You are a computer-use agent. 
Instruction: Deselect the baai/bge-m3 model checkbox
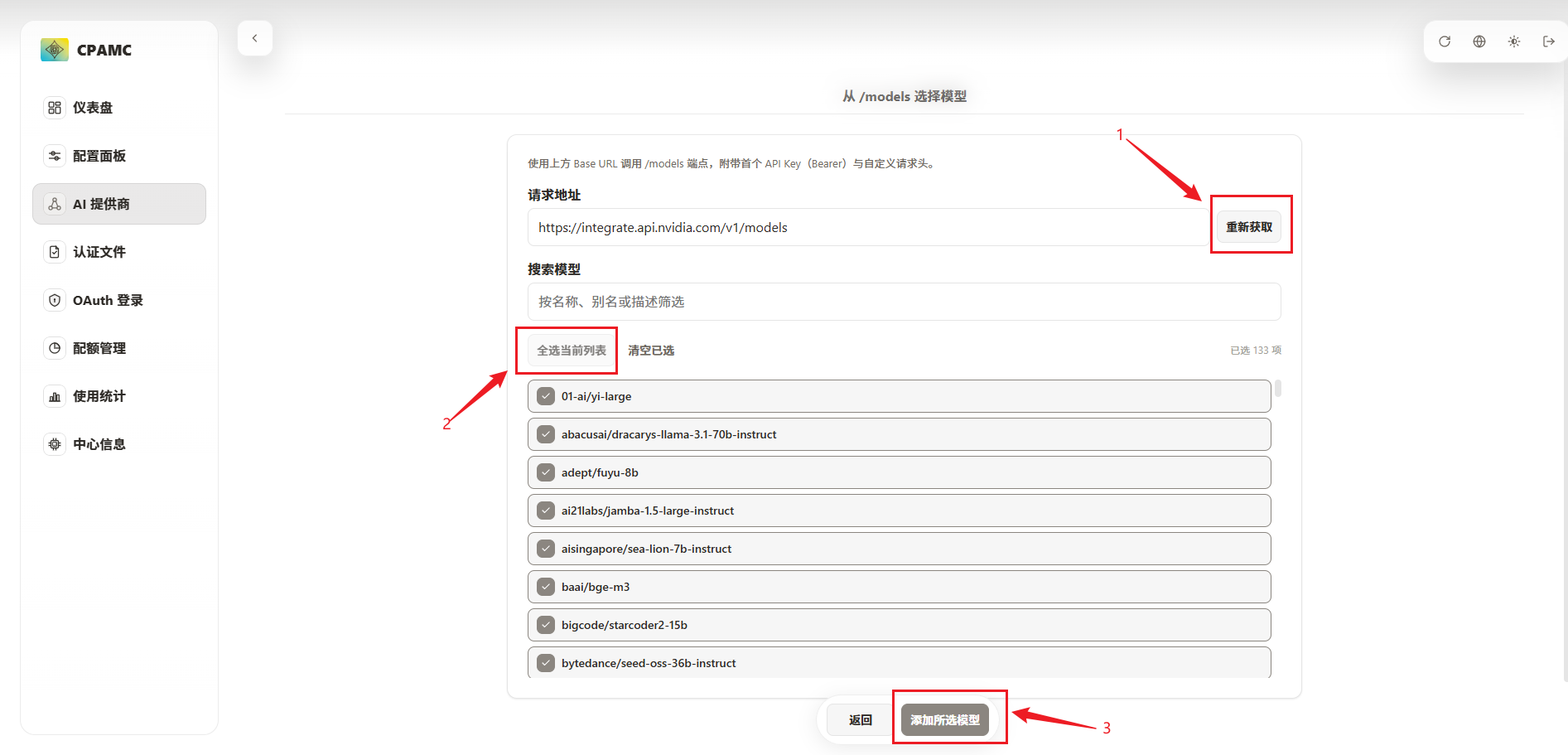pos(546,587)
